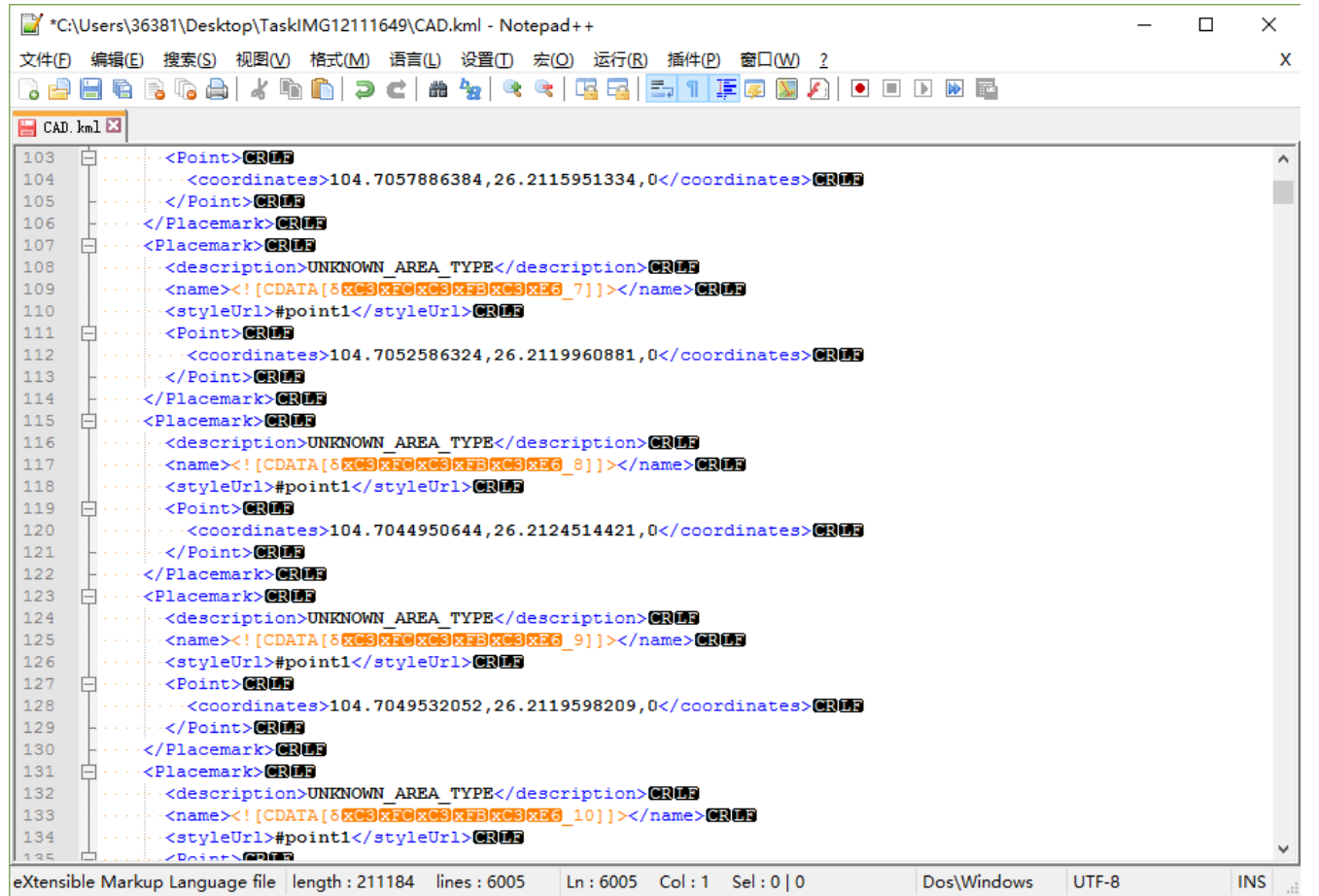Image resolution: width=1319 pixels, height=896 pixels.
Task: Collapse the Point fold at line 111
Action: (88, 333)
